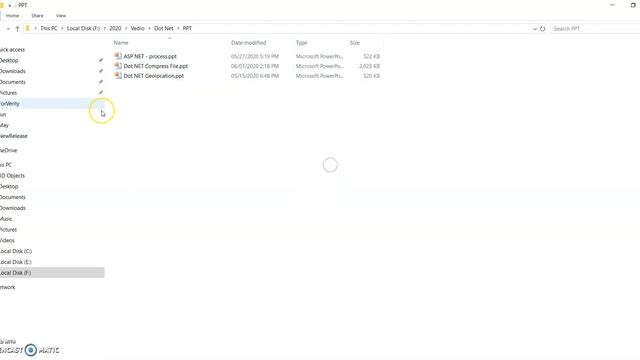Expand the address bar history dropdown
The height and width of the screenshot is (360, 640).
[534, 29]
